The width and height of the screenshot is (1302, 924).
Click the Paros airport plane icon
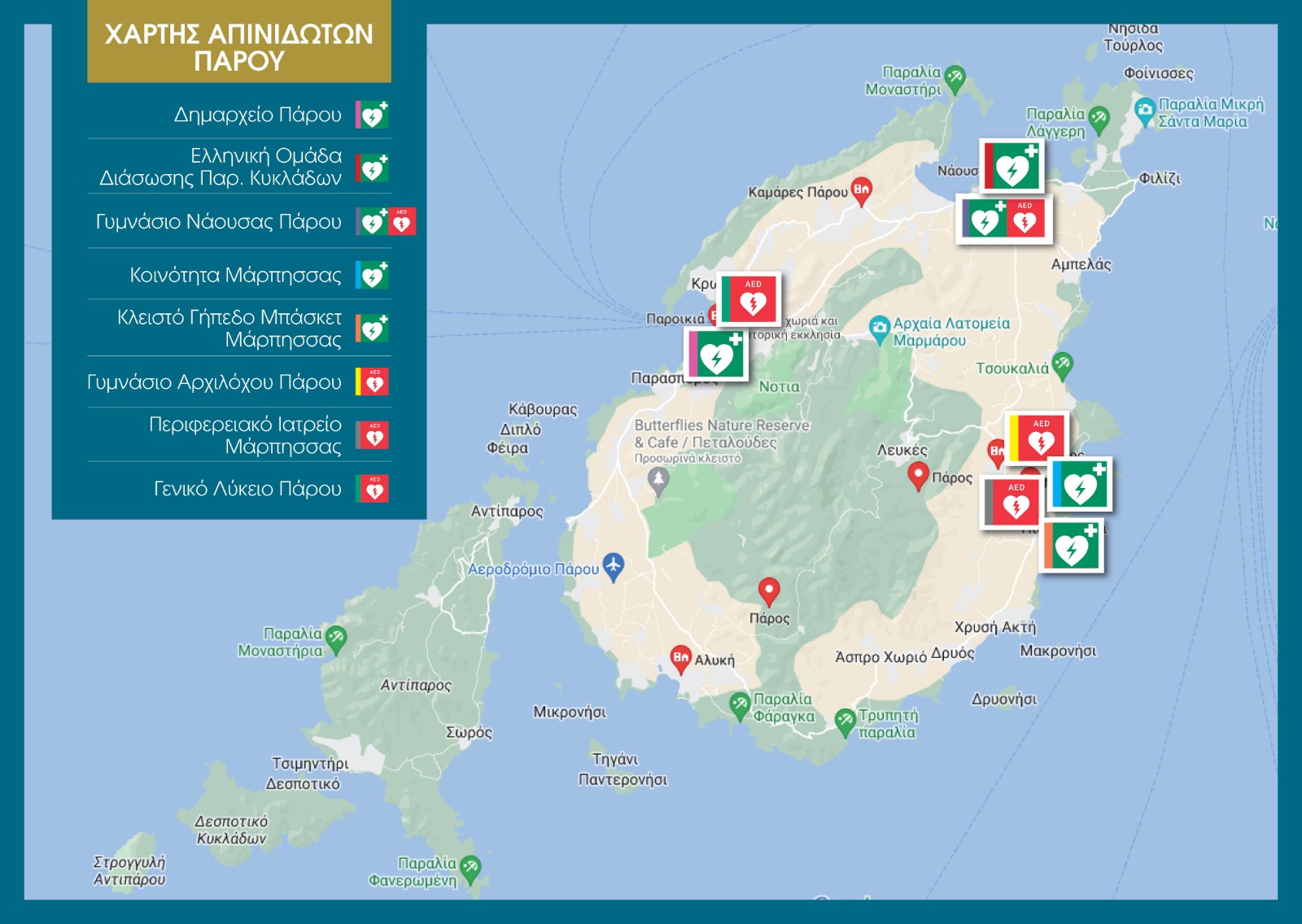[x=613, y=565]
